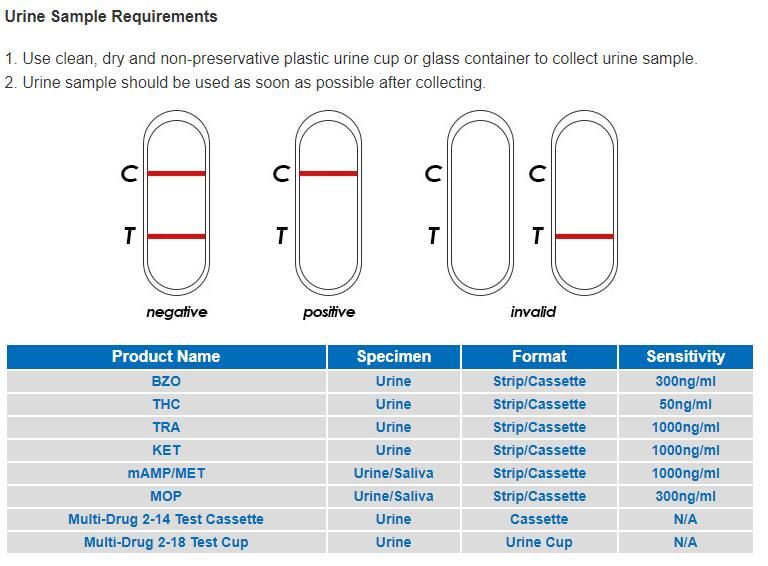
Task: Click the Product Name column header
Action: pos(166,357)
